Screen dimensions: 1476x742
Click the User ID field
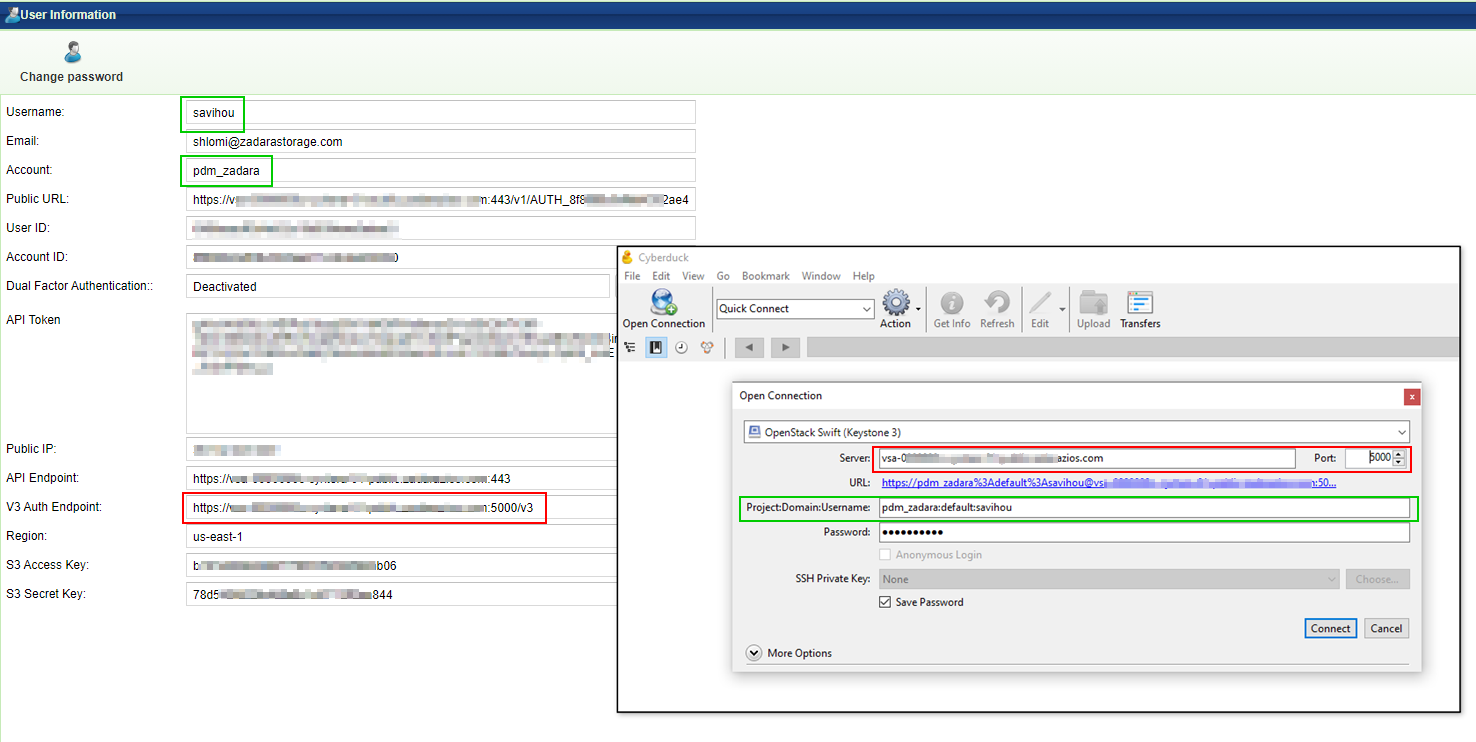click(x=441, y=228)
